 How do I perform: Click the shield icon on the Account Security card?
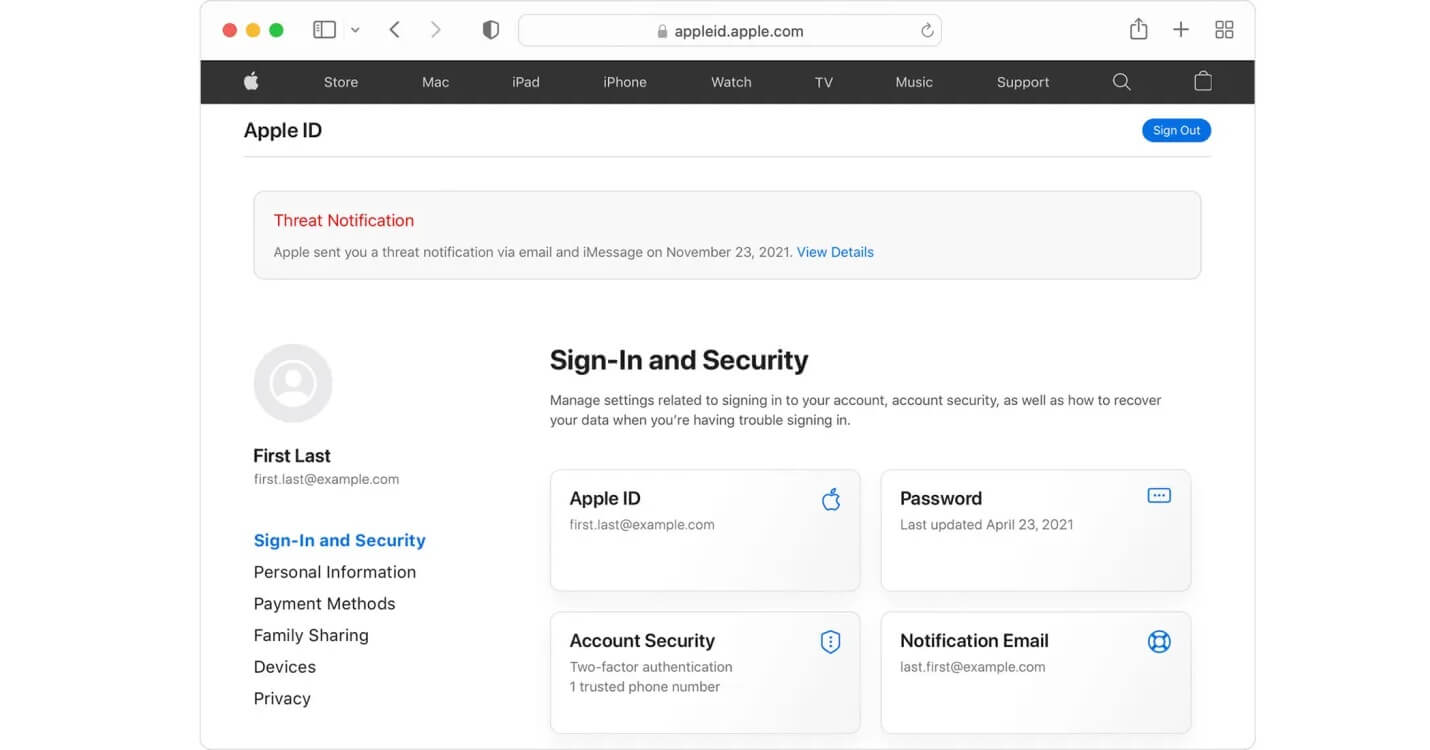pos(830,641)
